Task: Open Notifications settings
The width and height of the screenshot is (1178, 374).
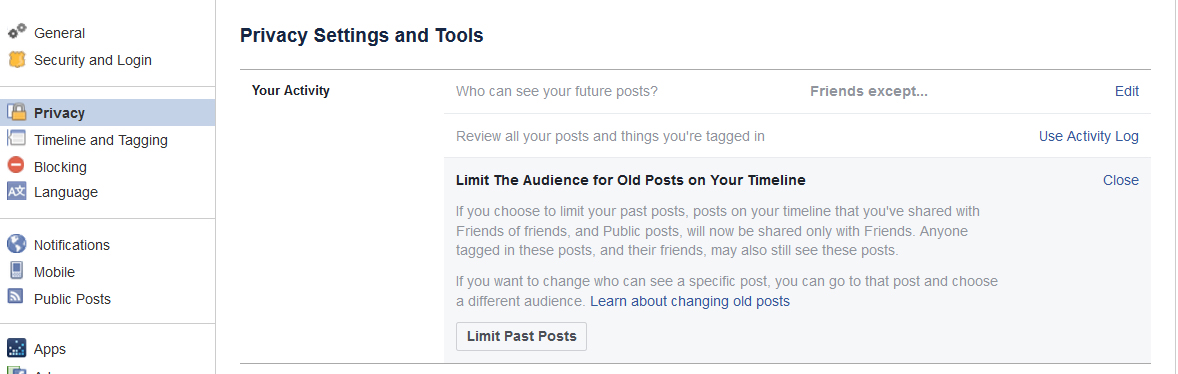Action: tap(71, 245)
